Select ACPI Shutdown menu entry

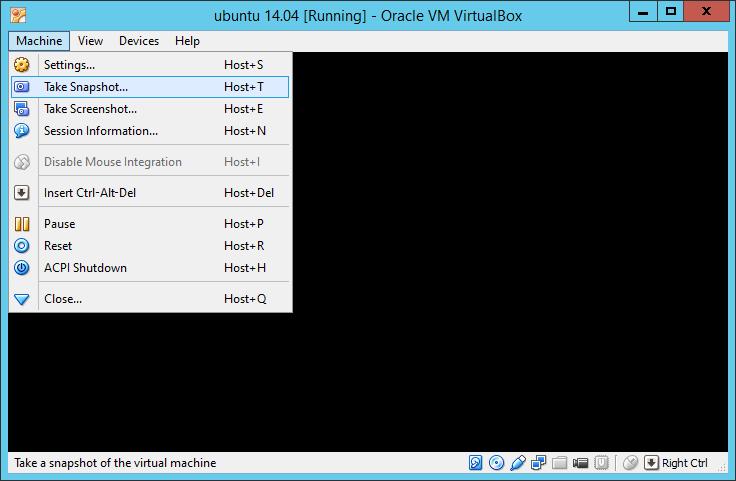(150, 268)
